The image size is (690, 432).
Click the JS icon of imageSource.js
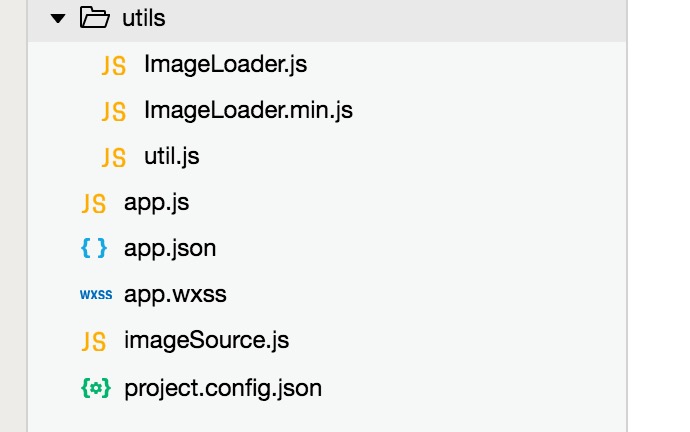point(94,342)
